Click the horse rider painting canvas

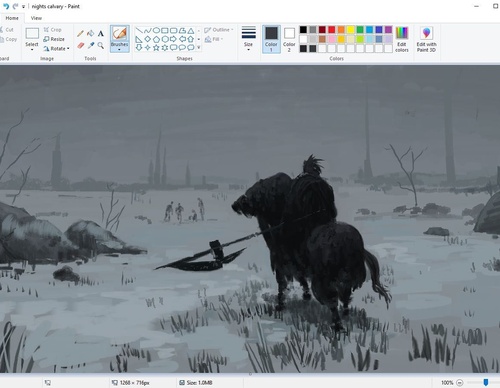point(250,219)
